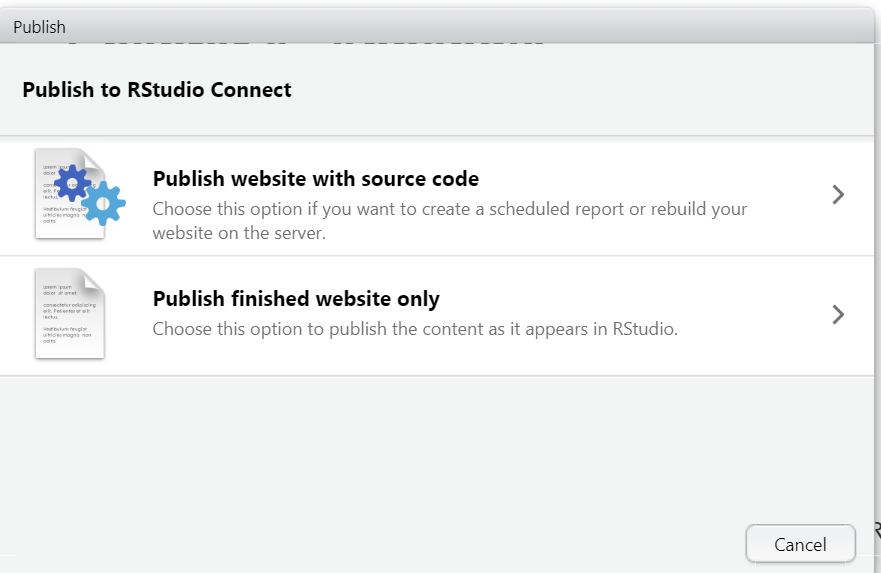Click the light blue gear on source code icon
Image resolution: width=881 pixels, height=573 pixels.
click(104, 203)
